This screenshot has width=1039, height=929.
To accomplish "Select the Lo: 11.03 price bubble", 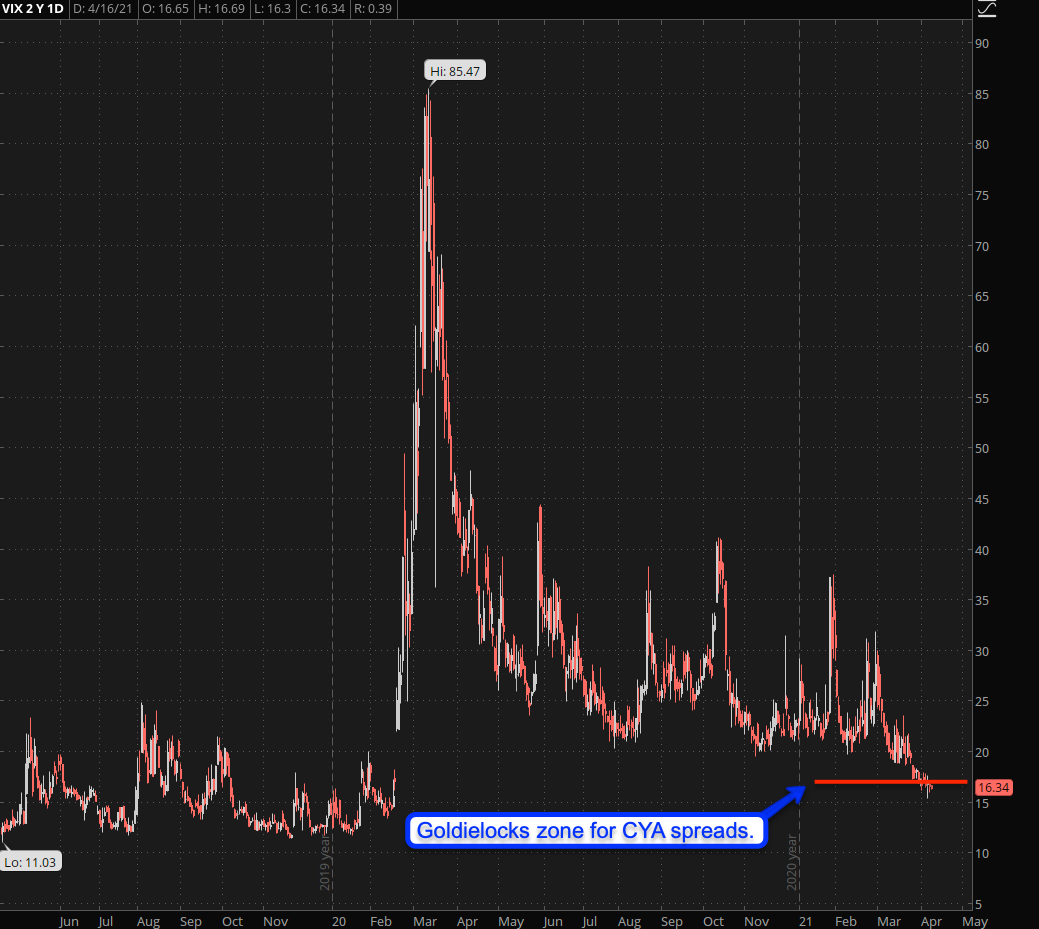I will 30,862.
